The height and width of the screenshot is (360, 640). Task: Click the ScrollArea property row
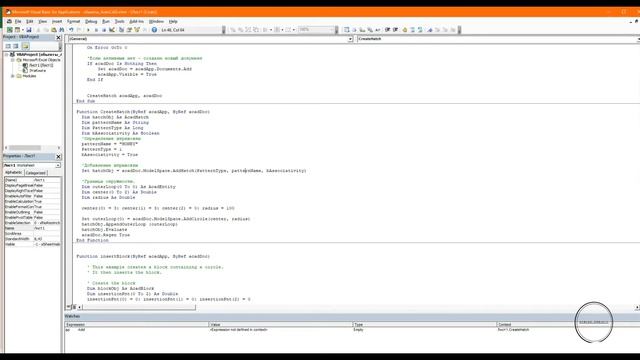[x=32, y=233]
